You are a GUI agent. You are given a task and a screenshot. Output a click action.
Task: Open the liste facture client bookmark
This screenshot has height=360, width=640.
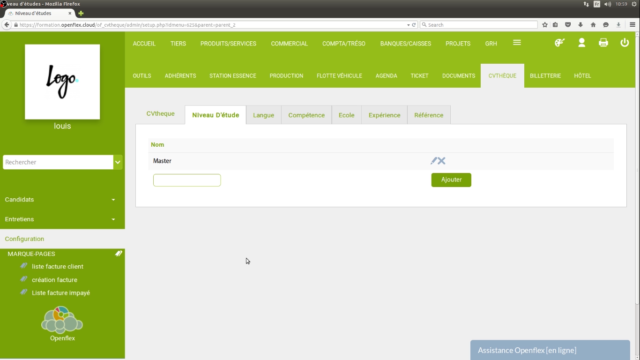(x=57, y=267)
